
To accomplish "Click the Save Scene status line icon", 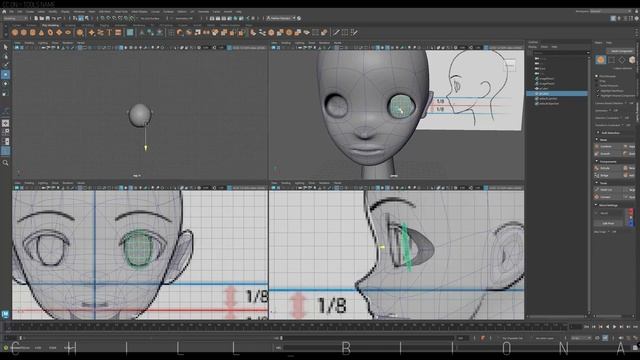I will 48,18.
